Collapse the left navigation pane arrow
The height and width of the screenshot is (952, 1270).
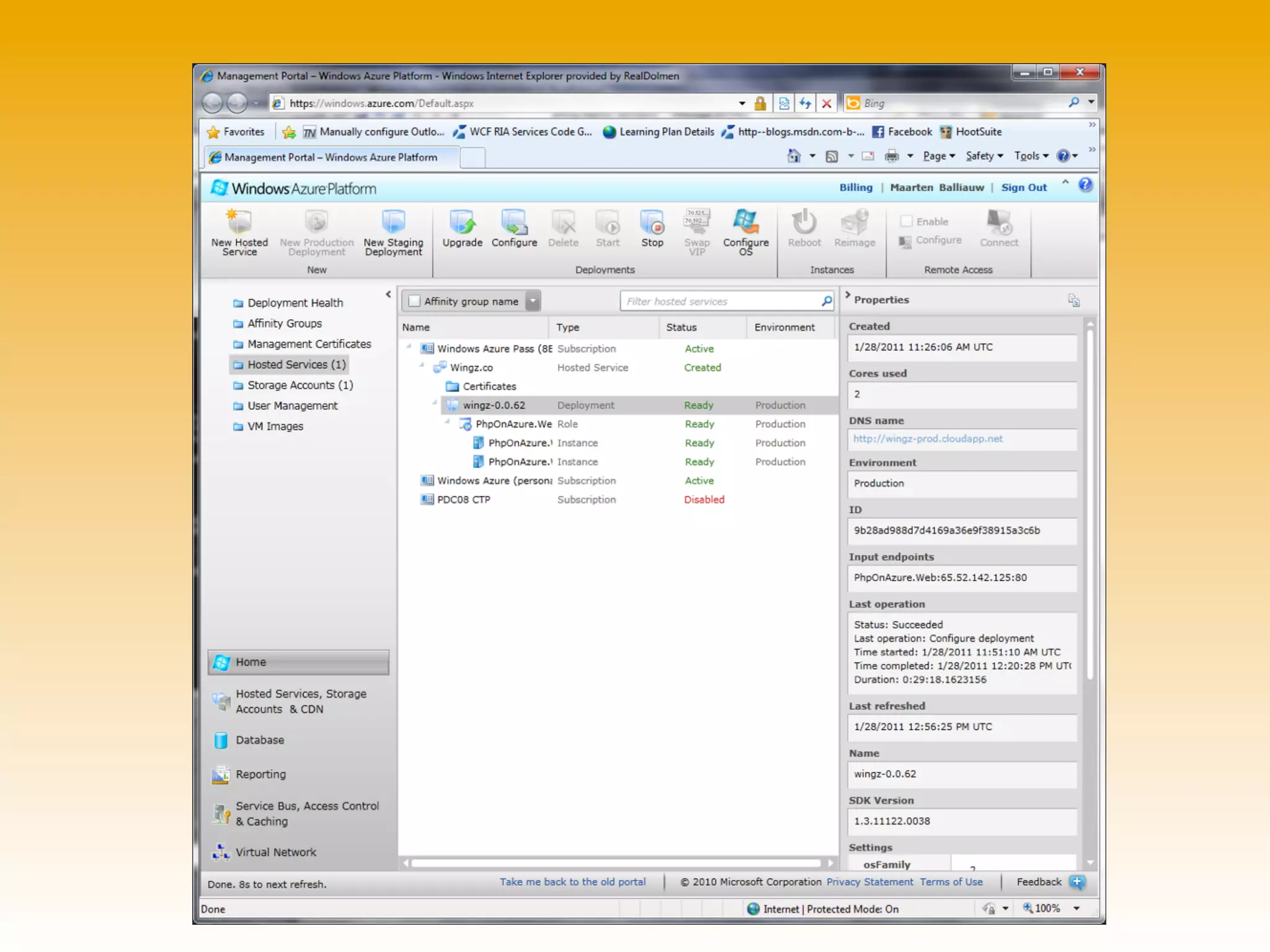(x=388, y=294)
